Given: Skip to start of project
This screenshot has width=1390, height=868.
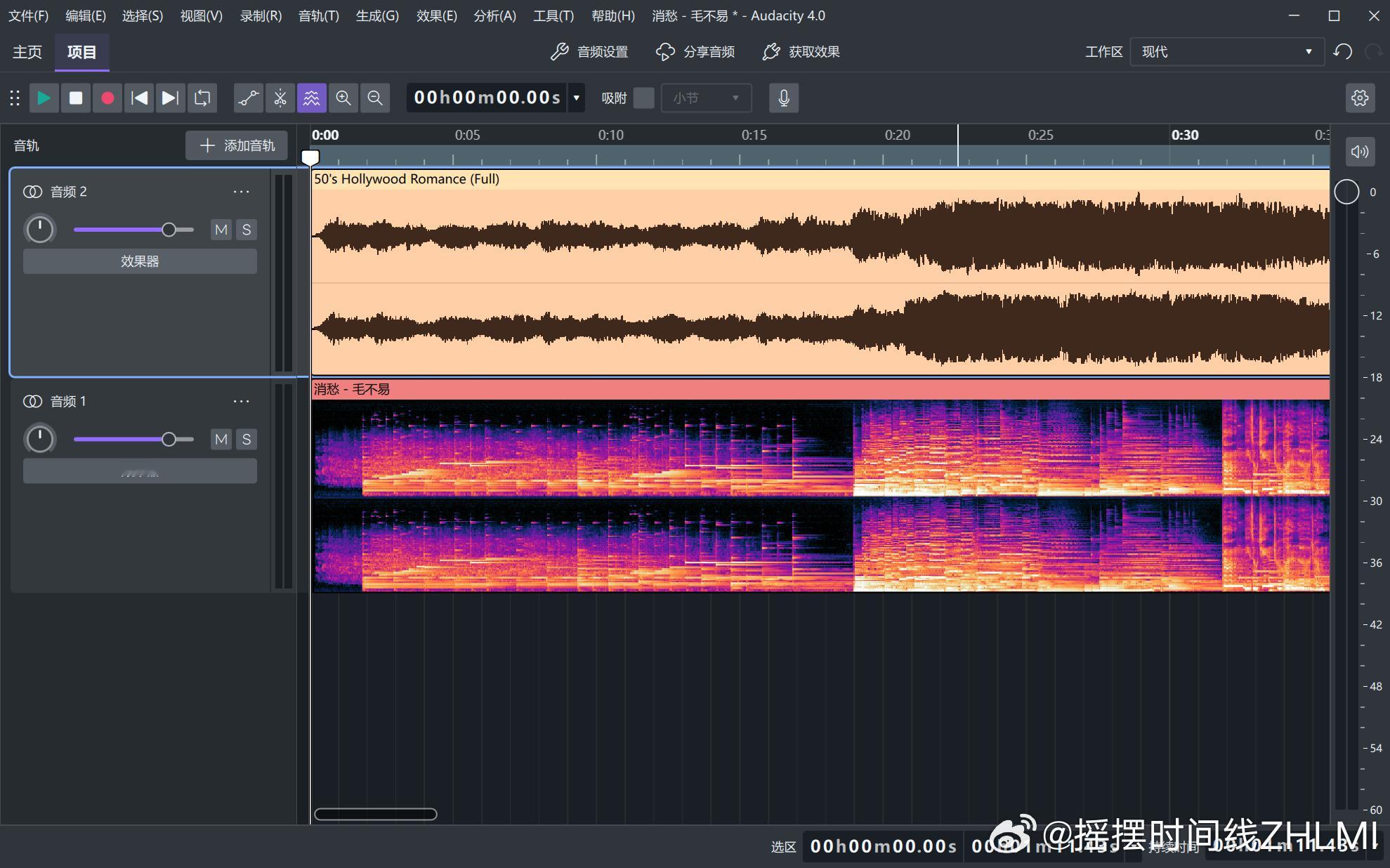Looking at the screenshot, I should tap(139, 98).
